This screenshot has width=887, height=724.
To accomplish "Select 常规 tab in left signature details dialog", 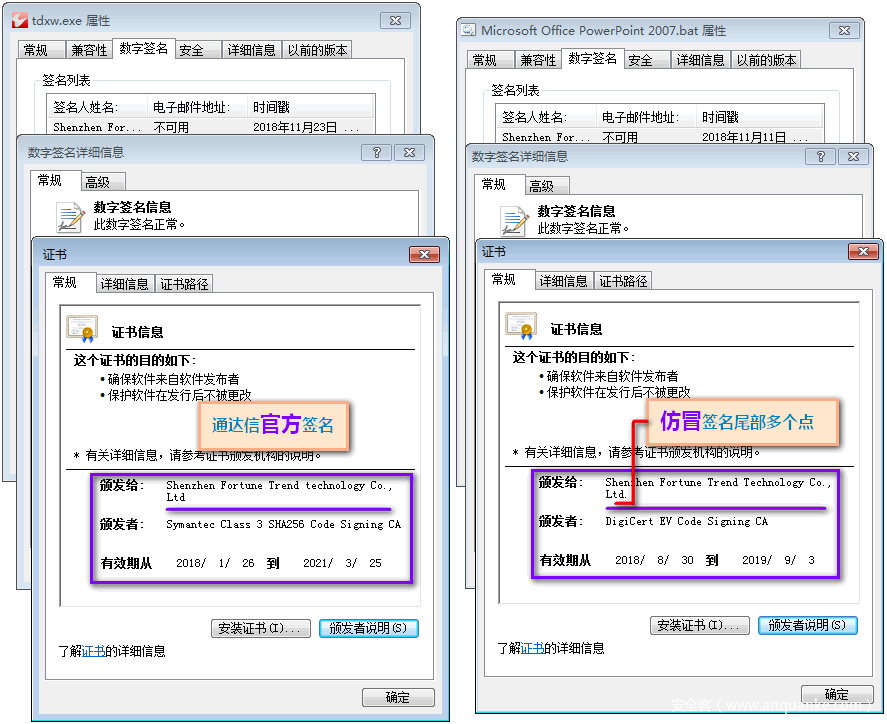I will click(x=55, y=180).
